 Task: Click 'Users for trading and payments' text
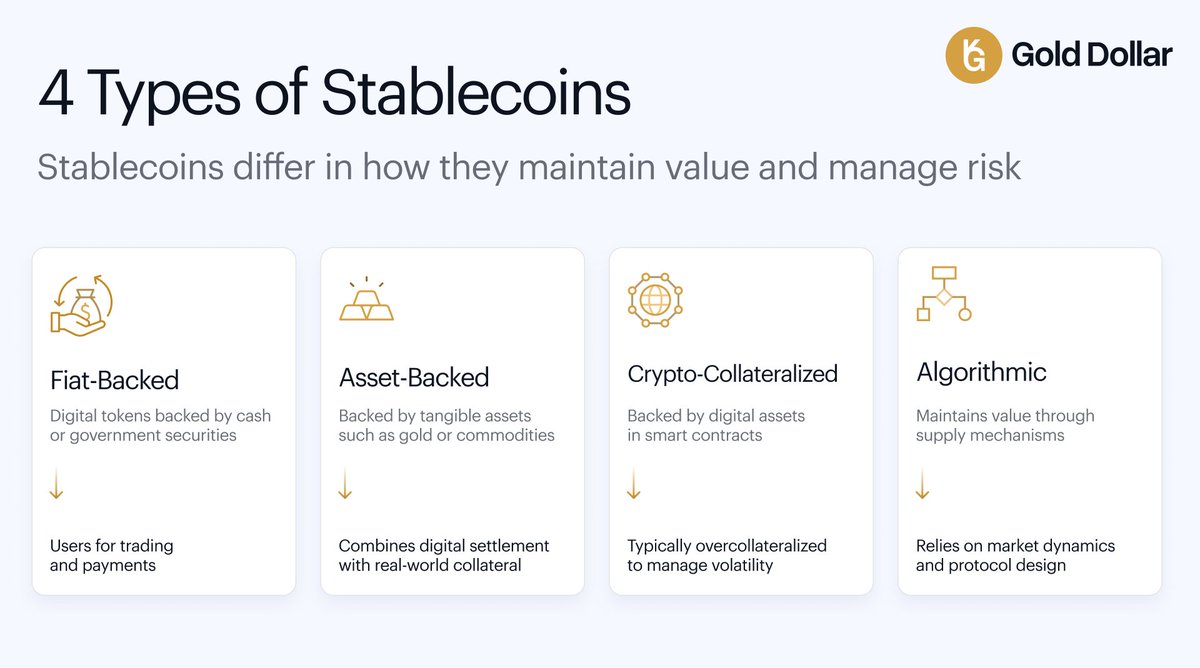[112, 556]
